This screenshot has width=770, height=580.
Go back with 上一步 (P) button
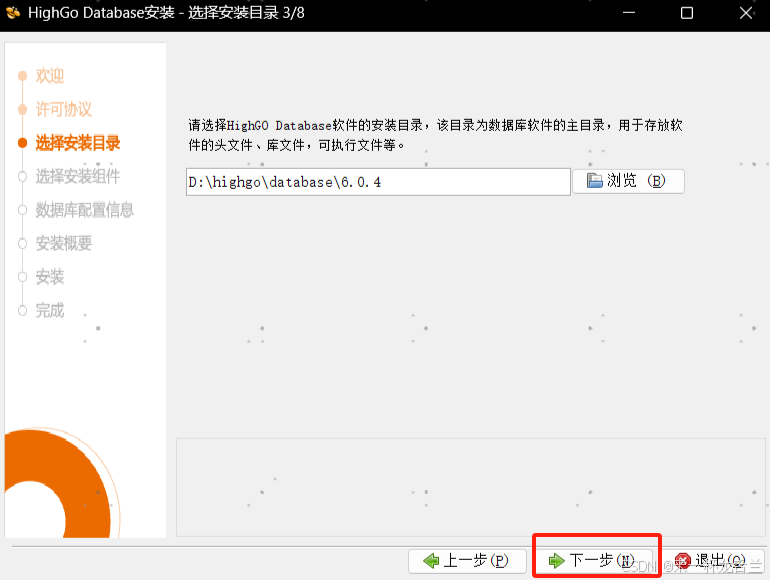(x=467, y=560)
